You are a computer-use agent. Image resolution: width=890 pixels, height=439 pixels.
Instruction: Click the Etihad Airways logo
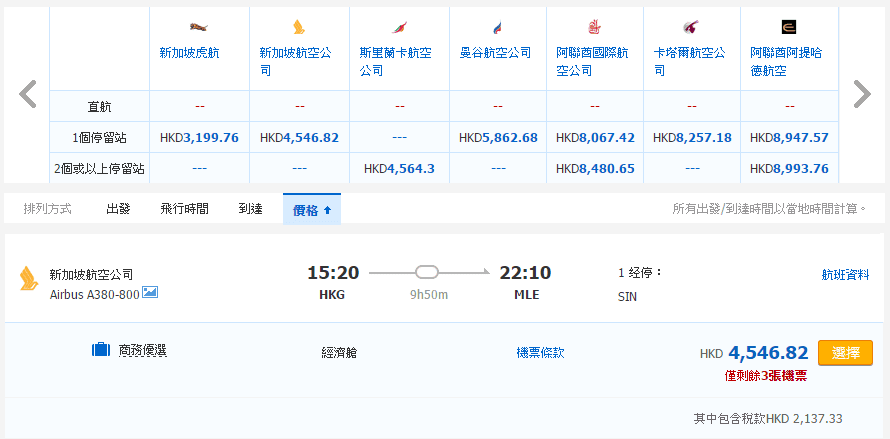pyautogui.click(x=788, y=27)
